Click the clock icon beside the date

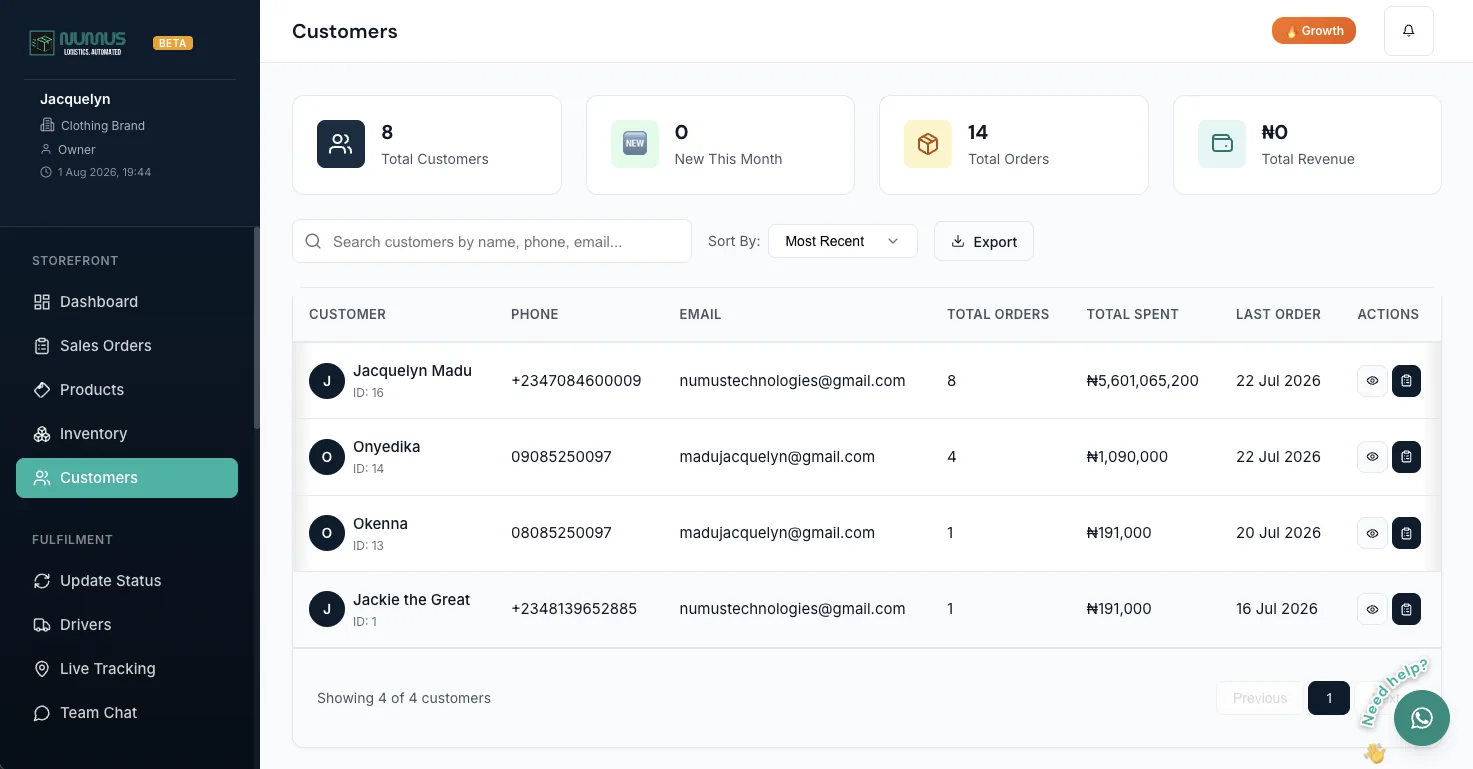tap(46, 172)
